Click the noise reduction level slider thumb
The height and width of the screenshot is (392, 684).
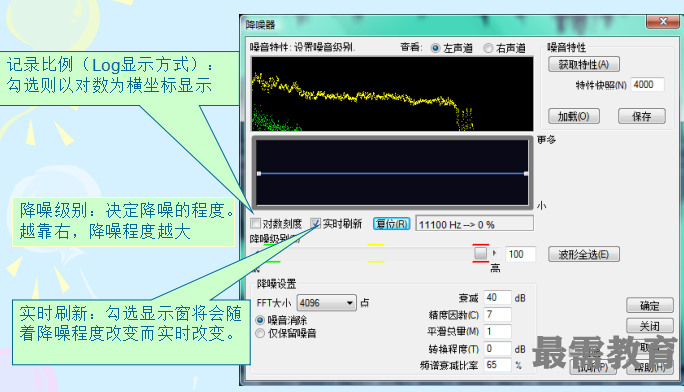pyautogui.click(x=480, y=253)
